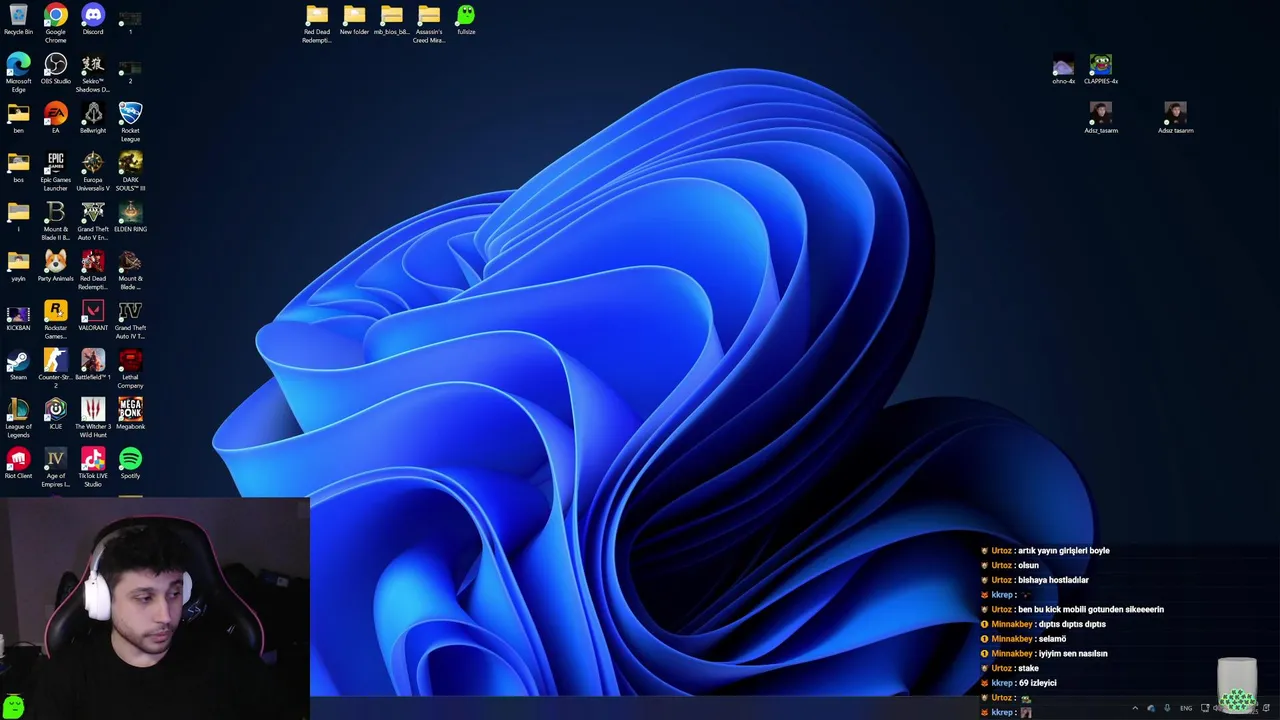This screenshot has width=1280, height=720.
Task: Select the League of Legends shortcut
Action: click(x=18, y=417)
